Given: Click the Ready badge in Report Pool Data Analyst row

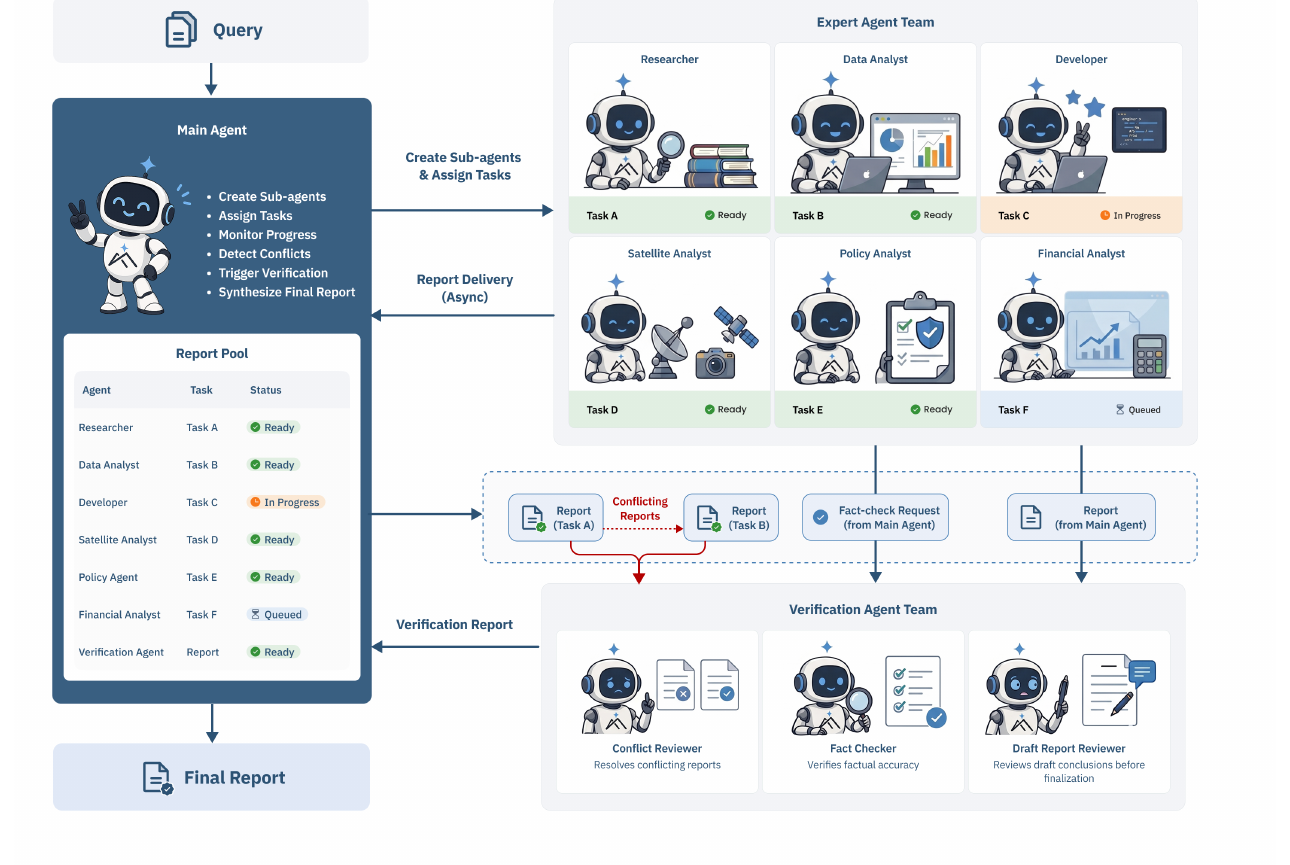Looking at the screenshot, I should tap(273, 465).
